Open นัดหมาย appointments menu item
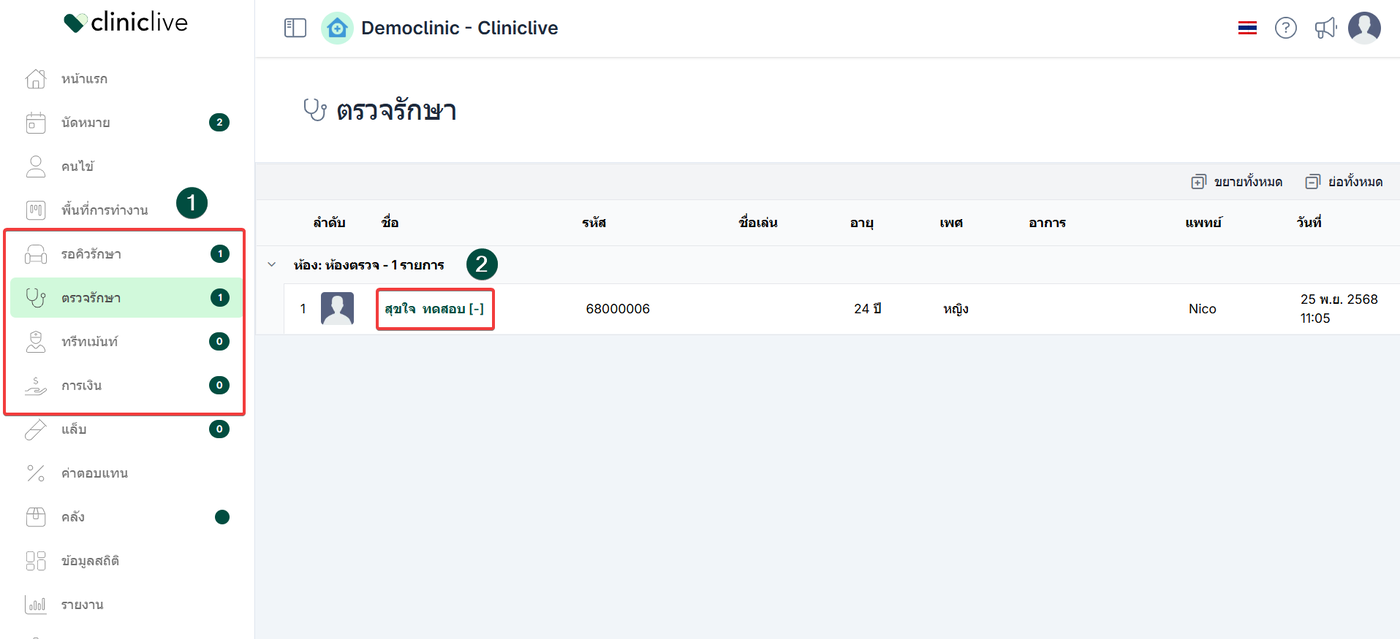The image size is (1400, 639). point(85,123)
